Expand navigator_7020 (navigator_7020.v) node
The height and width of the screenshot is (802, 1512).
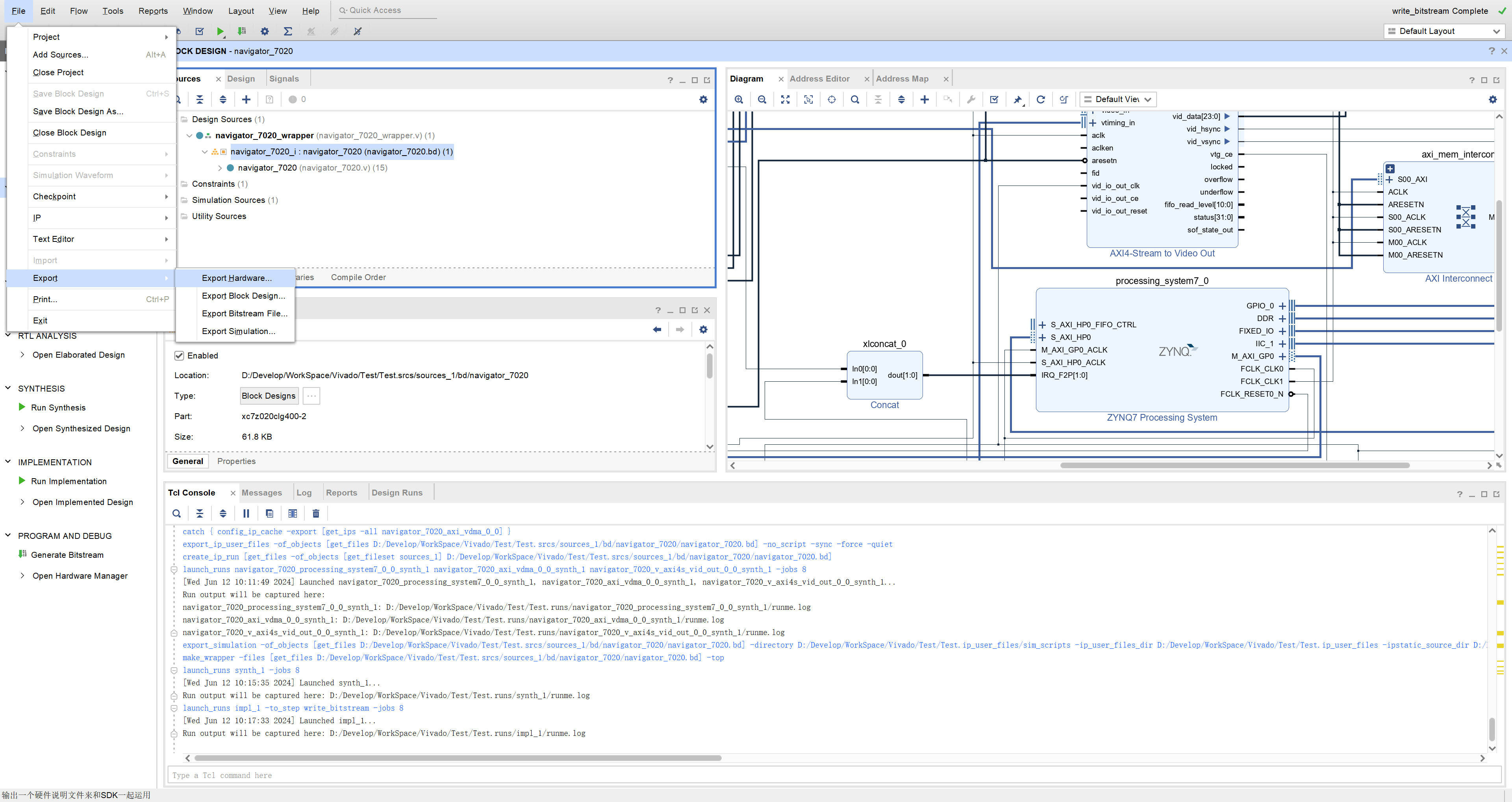pyautogui.click(x=220, y=168)
